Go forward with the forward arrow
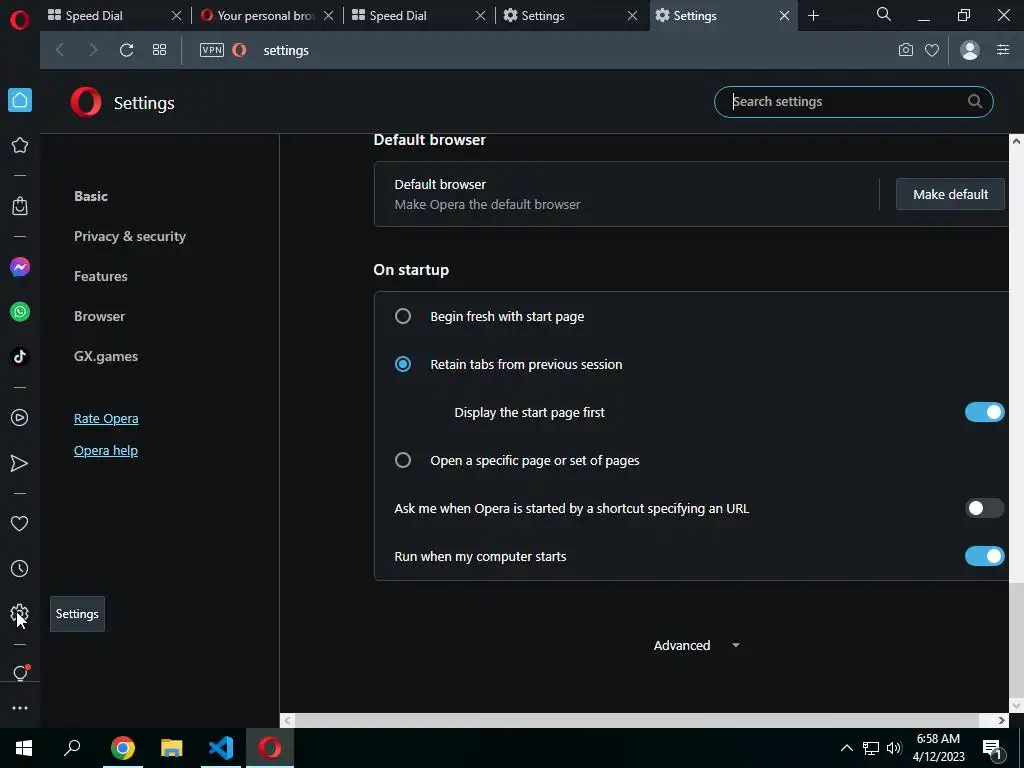The width and height of the screenshot is (1024, 768). click(93, 50)
